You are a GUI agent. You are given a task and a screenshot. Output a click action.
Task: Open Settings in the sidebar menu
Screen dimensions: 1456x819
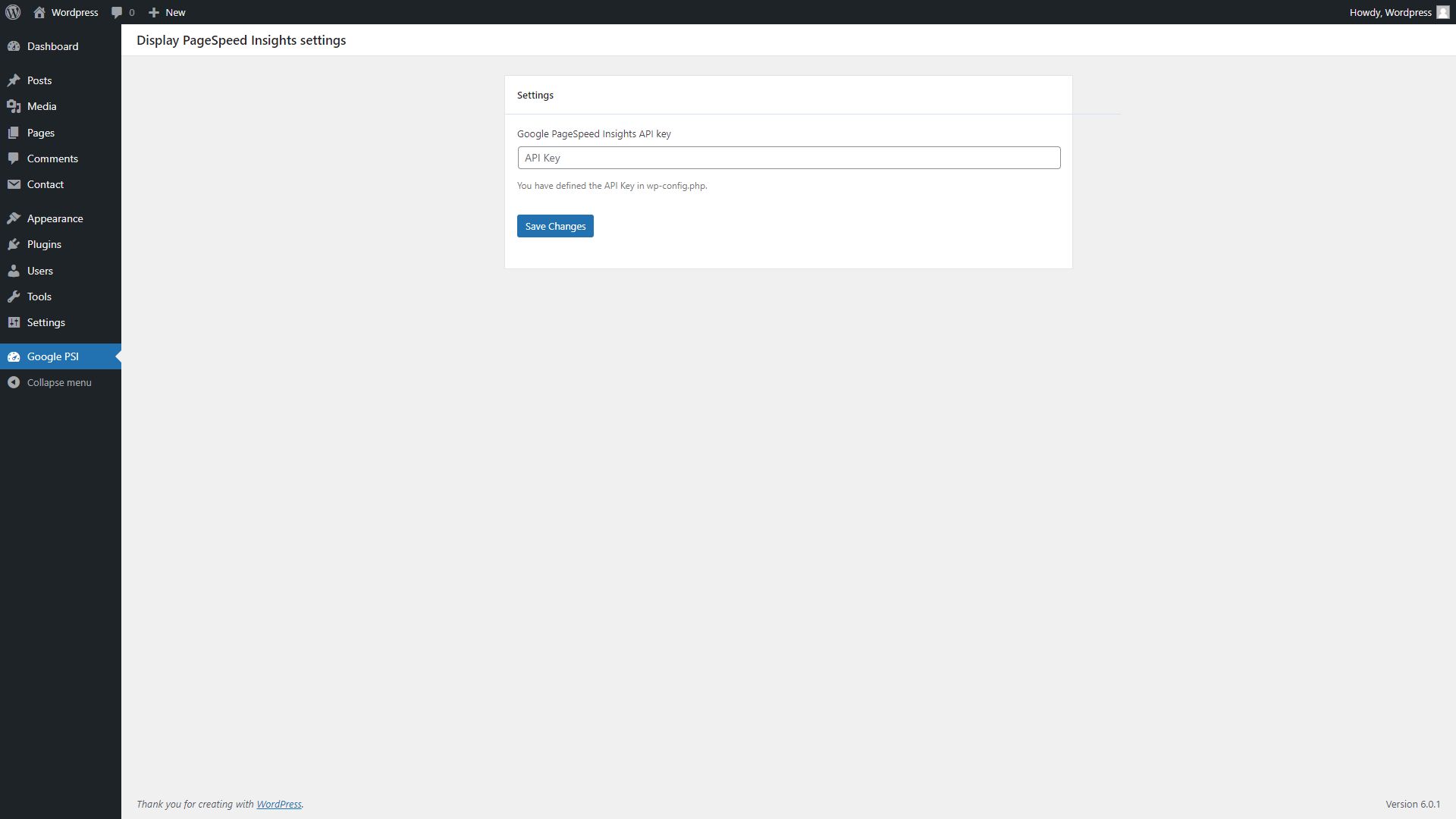point(61,322)
